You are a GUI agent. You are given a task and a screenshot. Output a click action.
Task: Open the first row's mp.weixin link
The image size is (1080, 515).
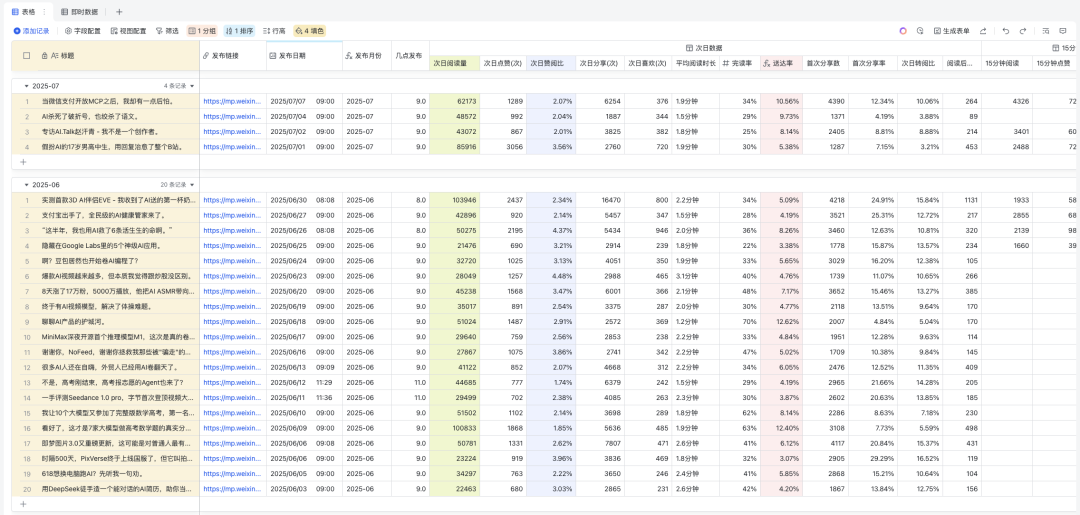tap(232, 101)
